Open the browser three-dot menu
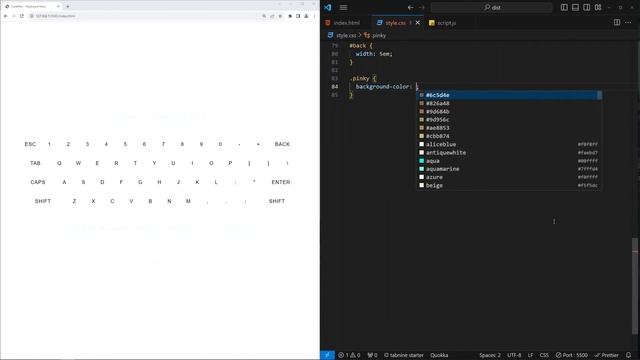 coord(314,16)
